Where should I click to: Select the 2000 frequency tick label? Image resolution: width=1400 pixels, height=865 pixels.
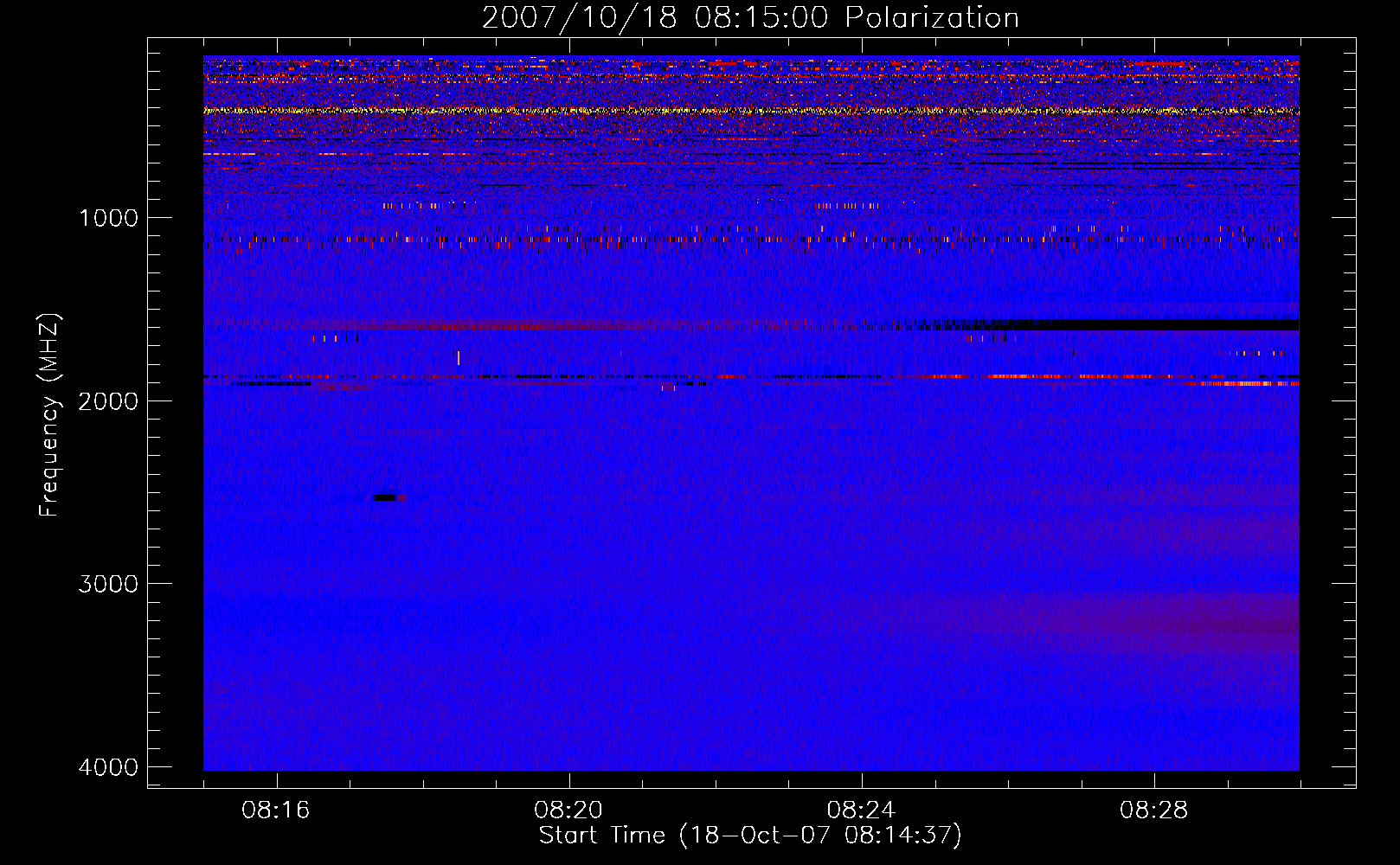[108, 400]
